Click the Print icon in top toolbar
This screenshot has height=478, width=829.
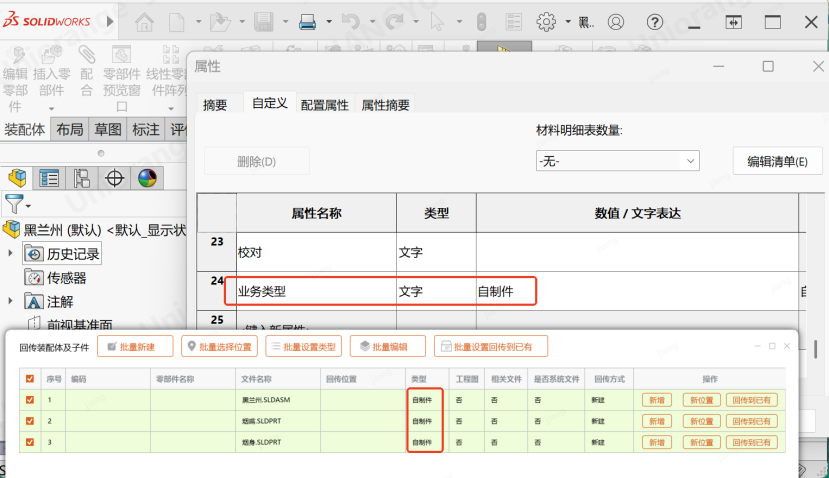tap(309, 21)
